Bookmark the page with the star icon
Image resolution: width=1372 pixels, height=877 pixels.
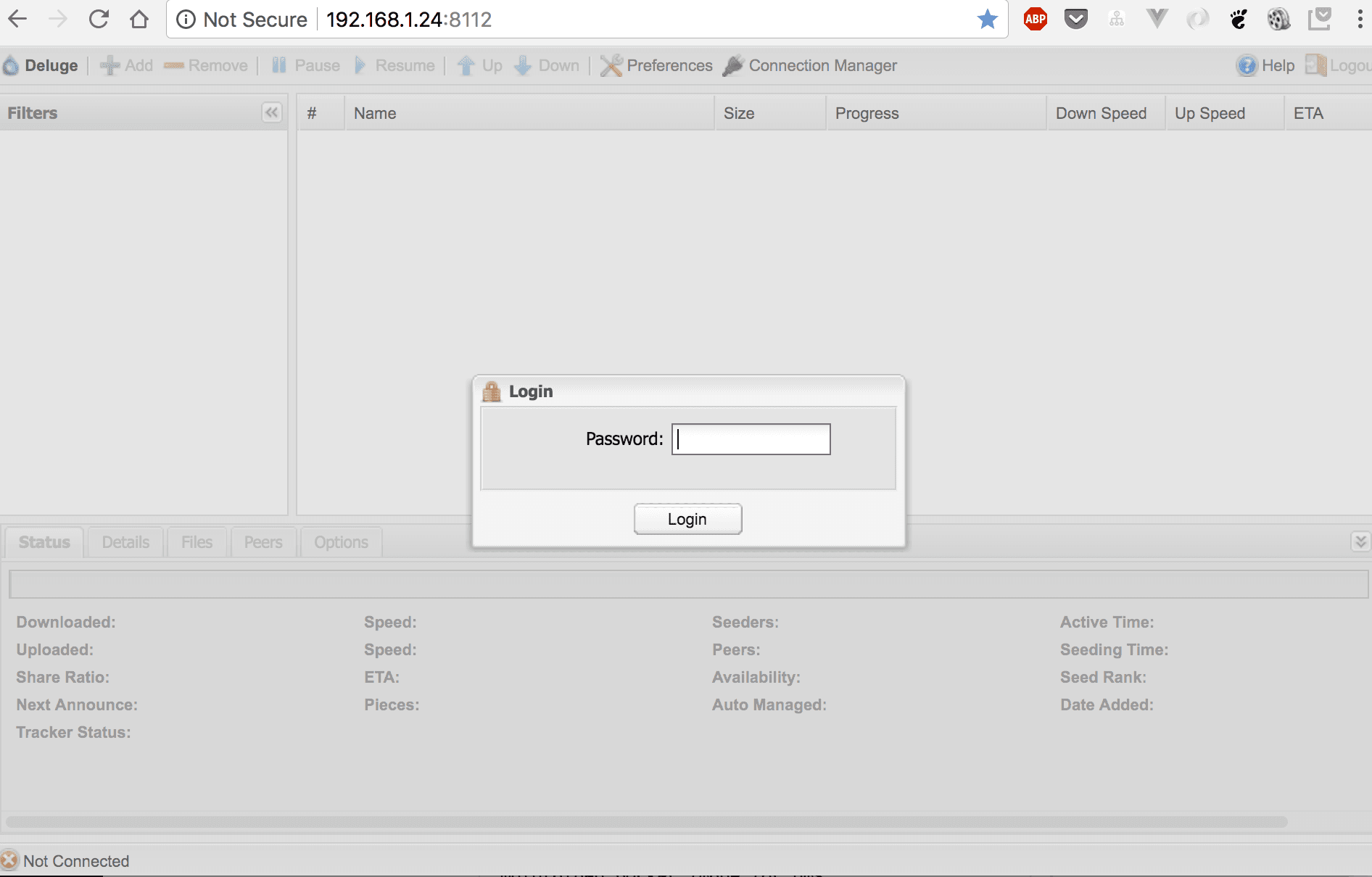987,19
